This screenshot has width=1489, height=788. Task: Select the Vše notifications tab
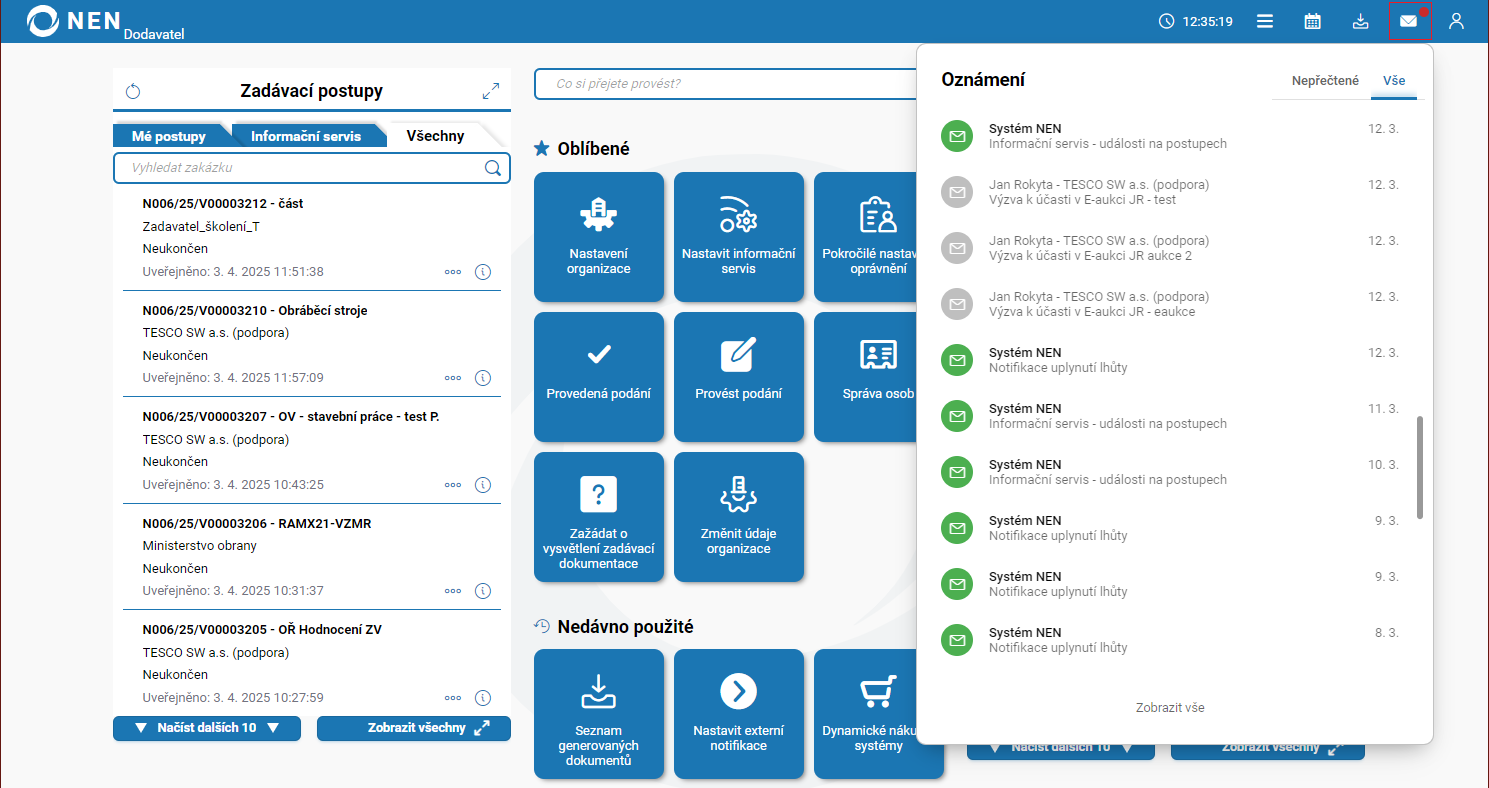click(x=1394, y=81)
